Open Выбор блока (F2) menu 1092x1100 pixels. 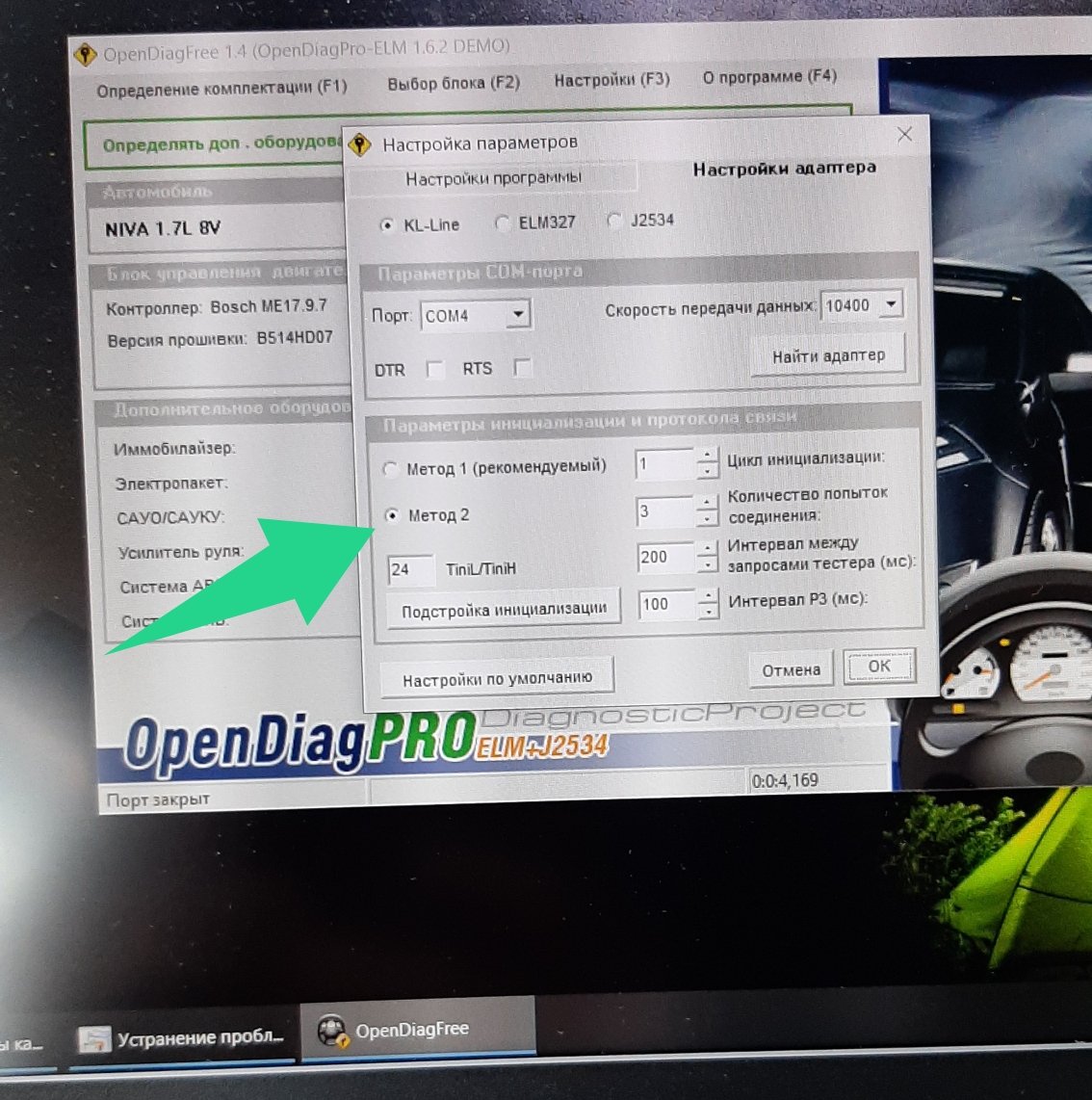coord(454,83)
